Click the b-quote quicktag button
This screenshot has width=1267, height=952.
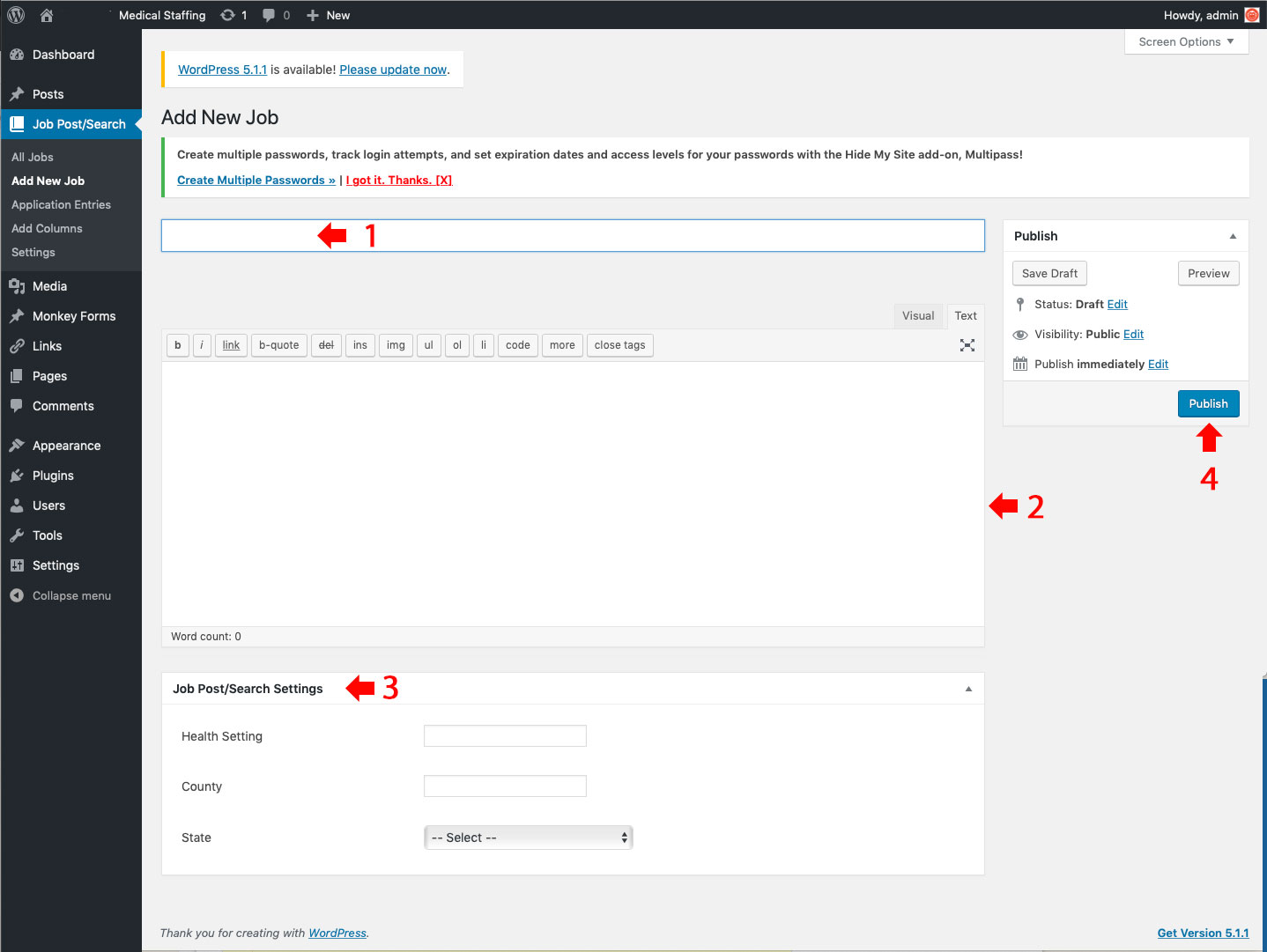279,345
